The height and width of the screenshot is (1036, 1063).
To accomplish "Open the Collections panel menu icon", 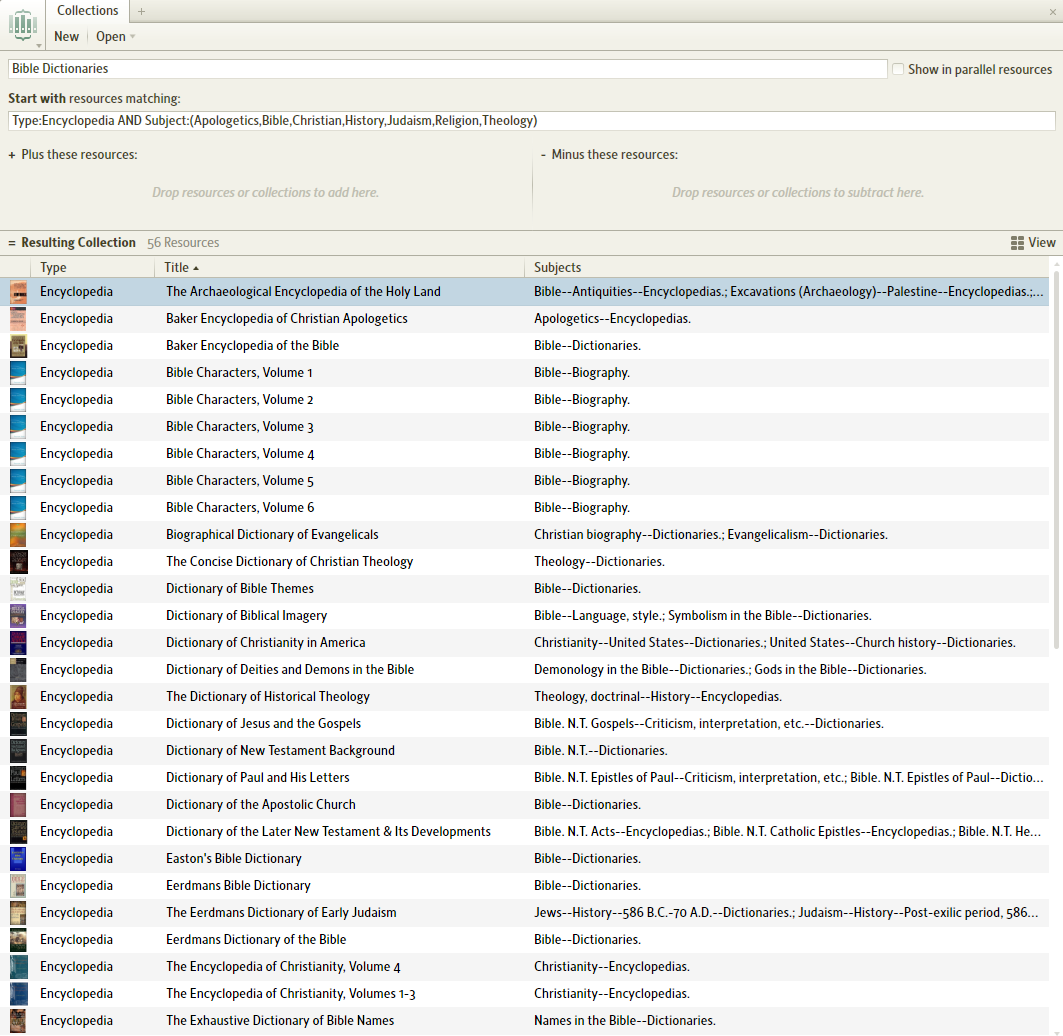I will 23,26.
